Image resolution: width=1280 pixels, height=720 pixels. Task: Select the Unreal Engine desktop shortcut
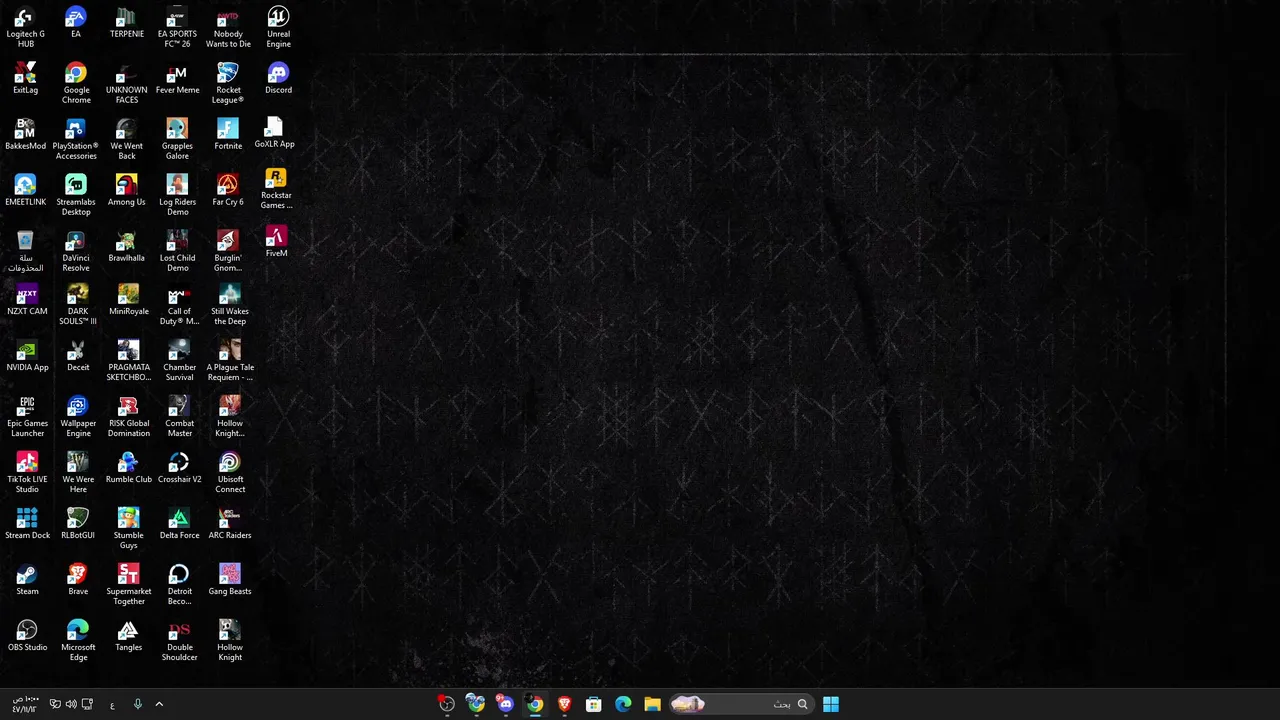coord(278,27)
